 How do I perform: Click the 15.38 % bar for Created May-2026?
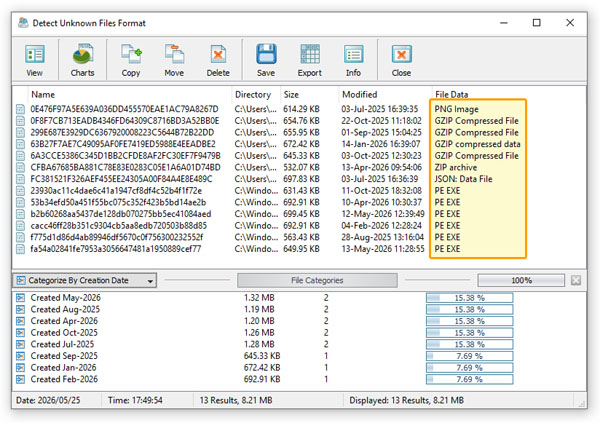[470, 298]
